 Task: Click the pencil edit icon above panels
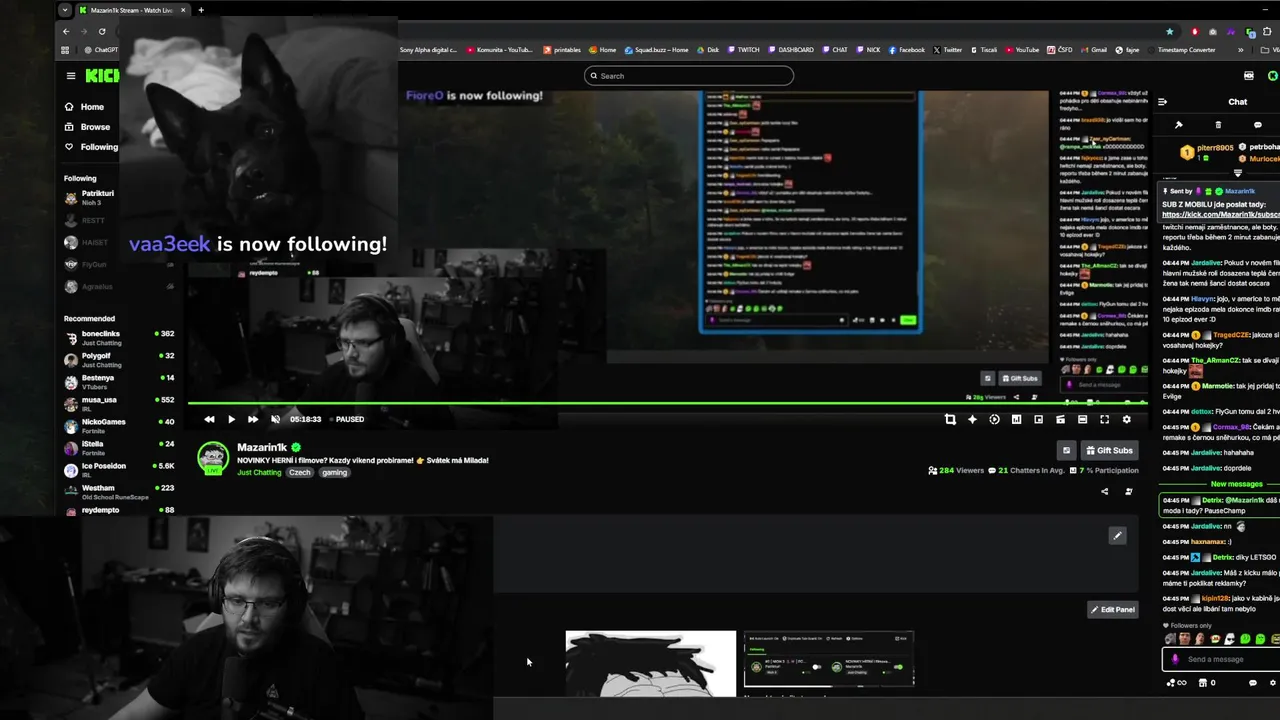(x=1117, y=536)
